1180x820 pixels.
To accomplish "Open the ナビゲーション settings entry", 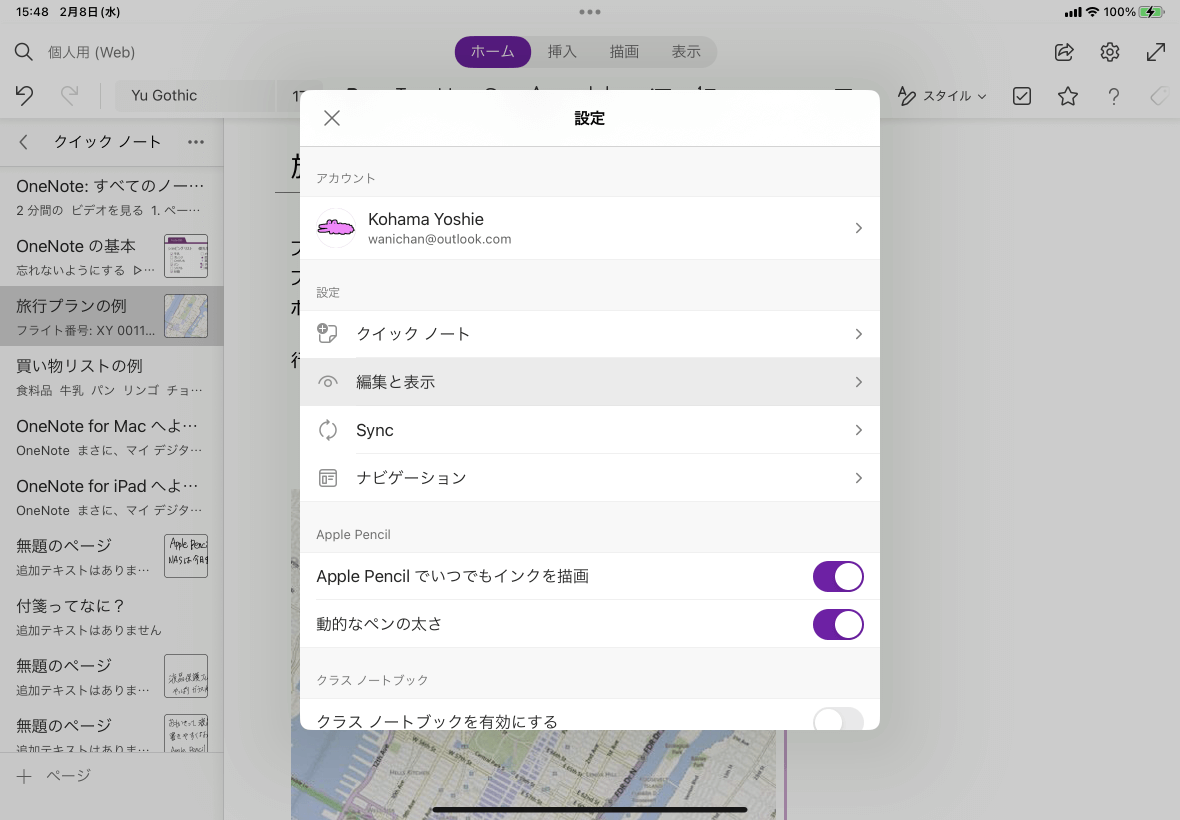I will coord(589,478).
